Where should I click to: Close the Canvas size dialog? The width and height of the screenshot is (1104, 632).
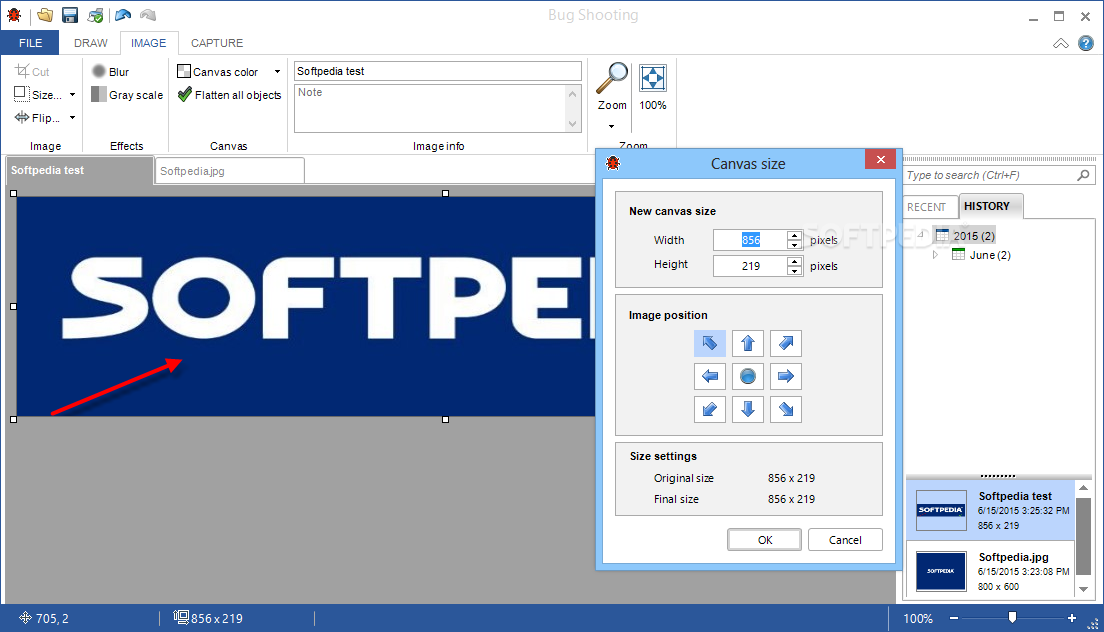point(880,160)
